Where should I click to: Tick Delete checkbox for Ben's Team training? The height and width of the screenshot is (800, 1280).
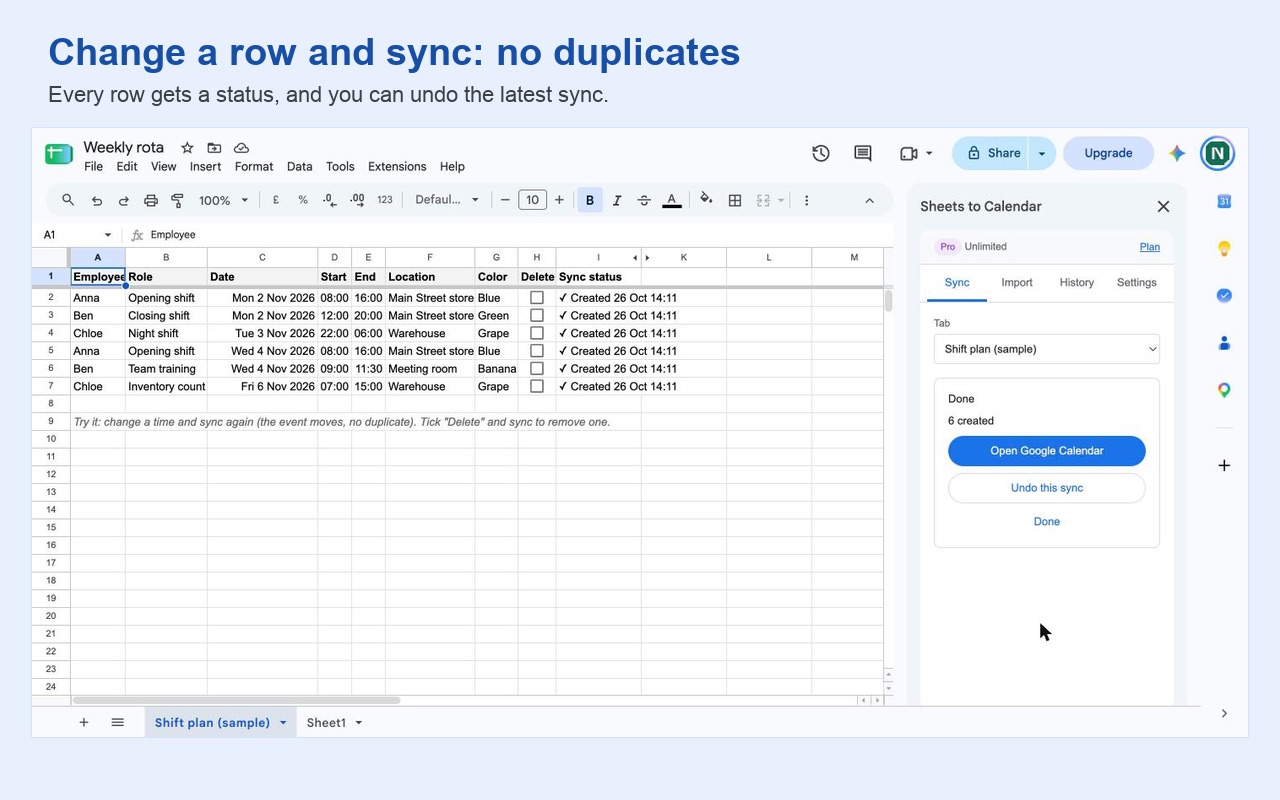[537, 369]
